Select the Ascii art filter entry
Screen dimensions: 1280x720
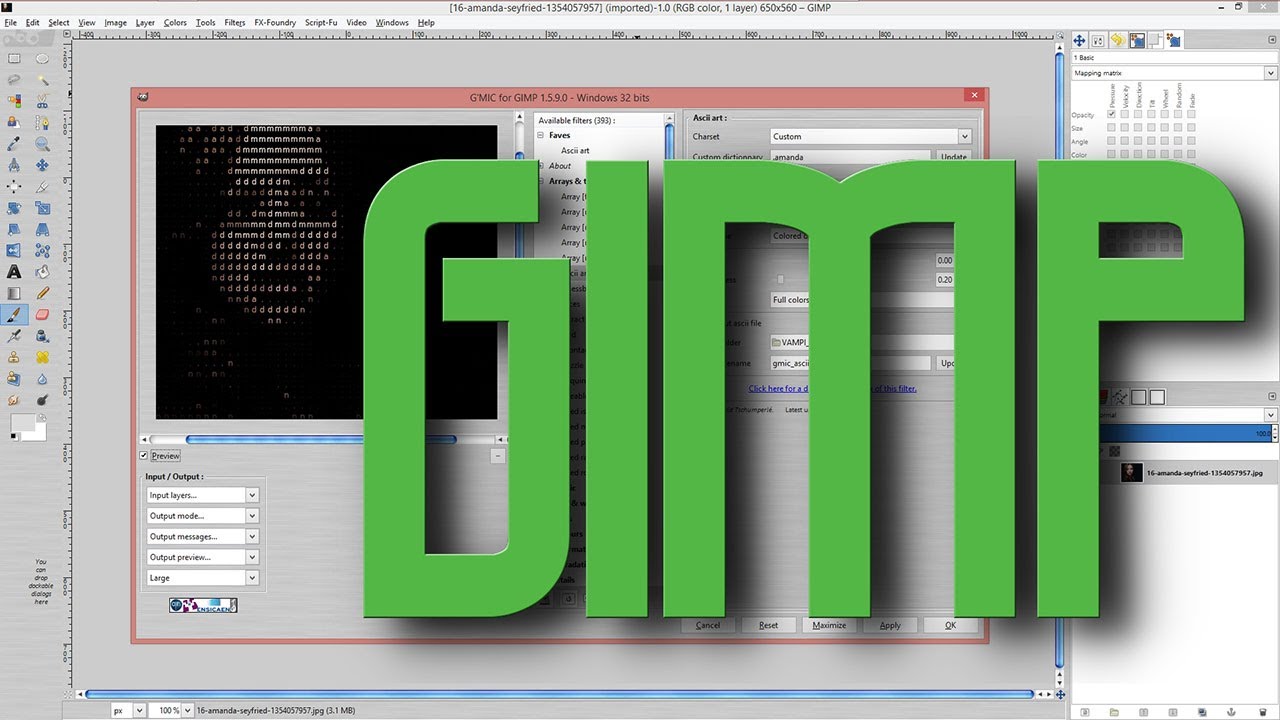[x=575, y=151]
